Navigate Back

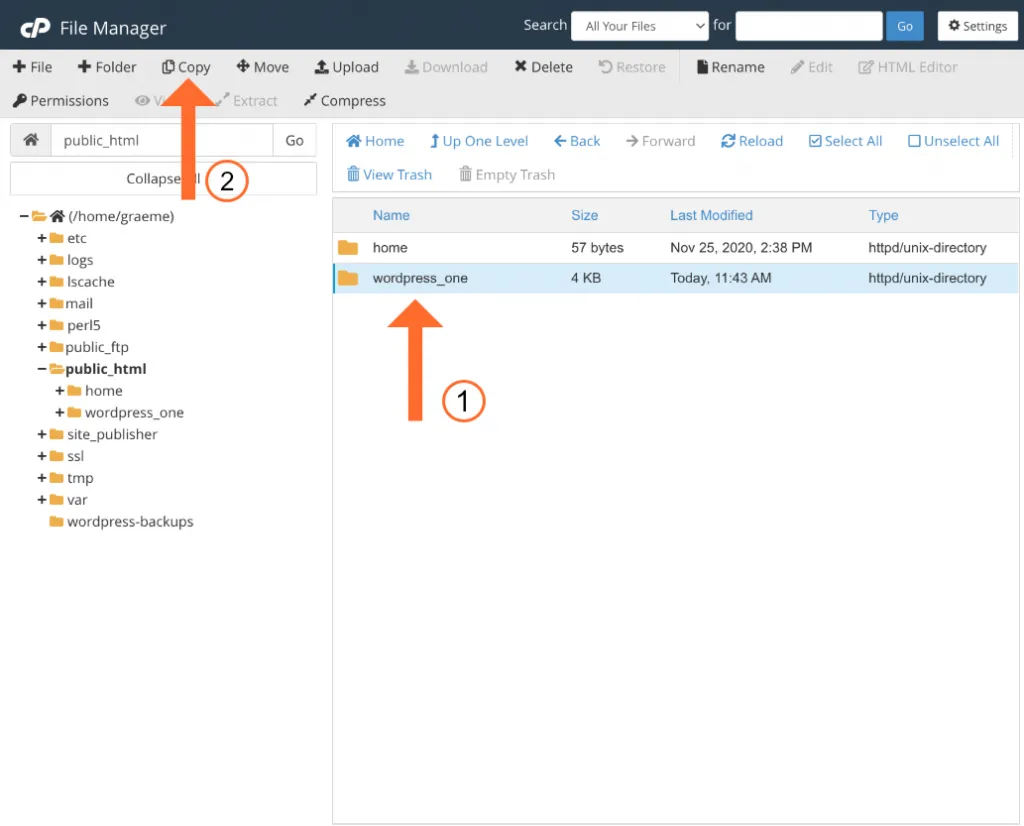[x=577, y=141]
